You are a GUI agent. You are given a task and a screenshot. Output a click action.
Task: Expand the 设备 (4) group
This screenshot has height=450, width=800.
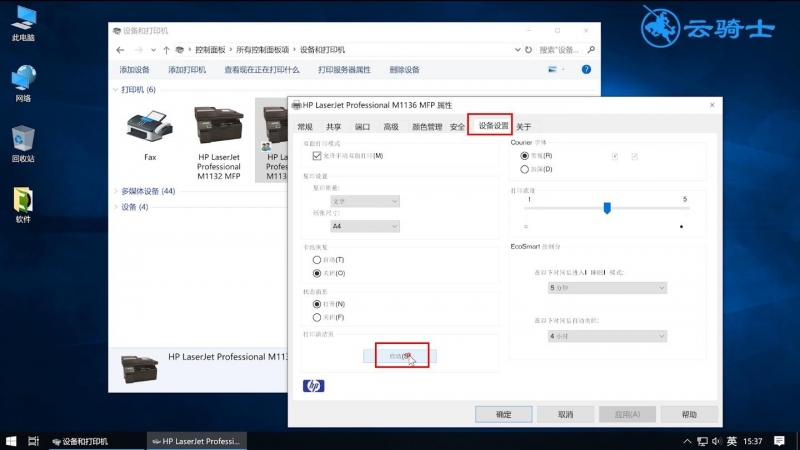click(116, 207)
